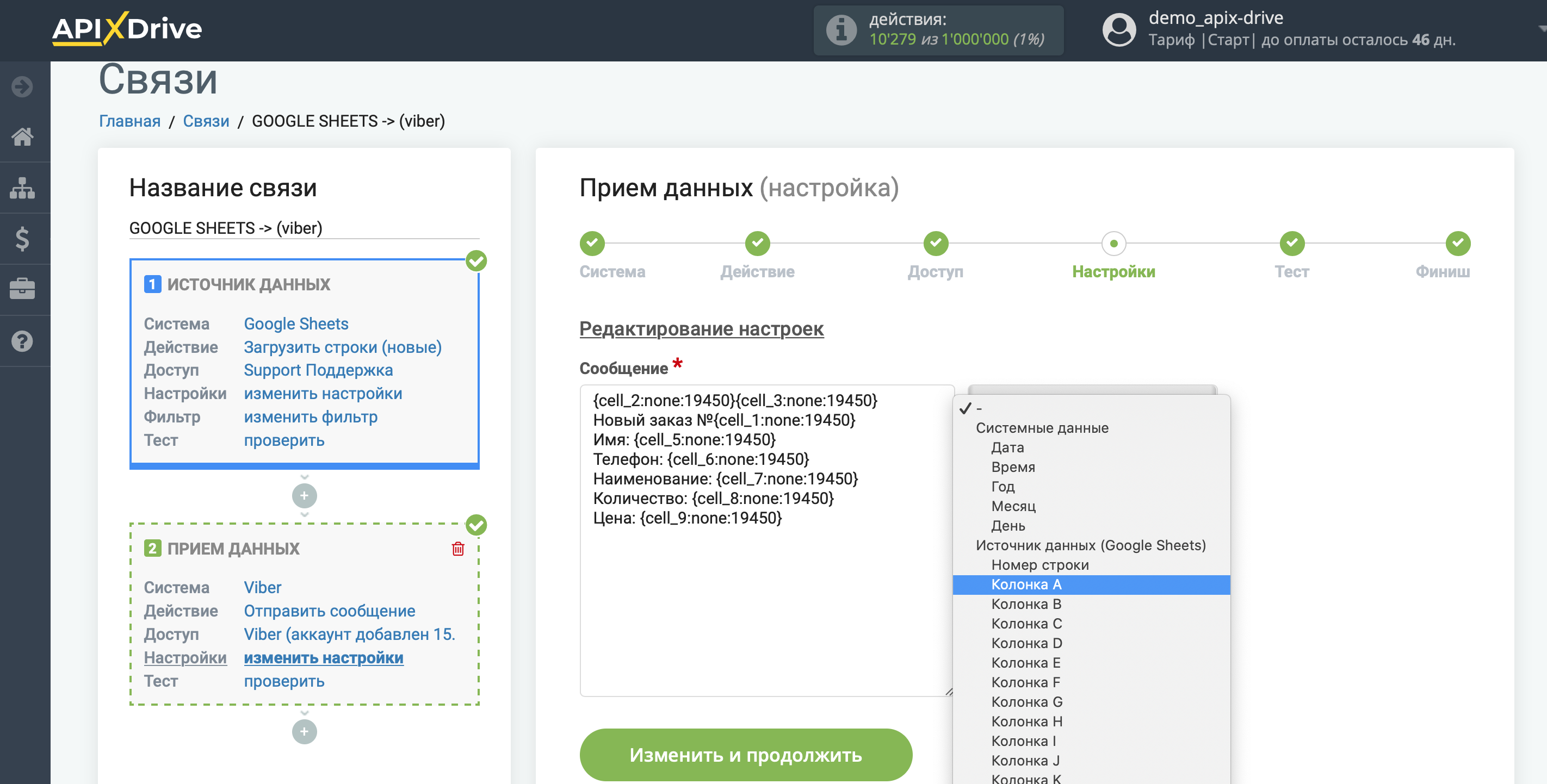Click the APIXDrive logo
1547x784 pixels.
tap(127, 29)
